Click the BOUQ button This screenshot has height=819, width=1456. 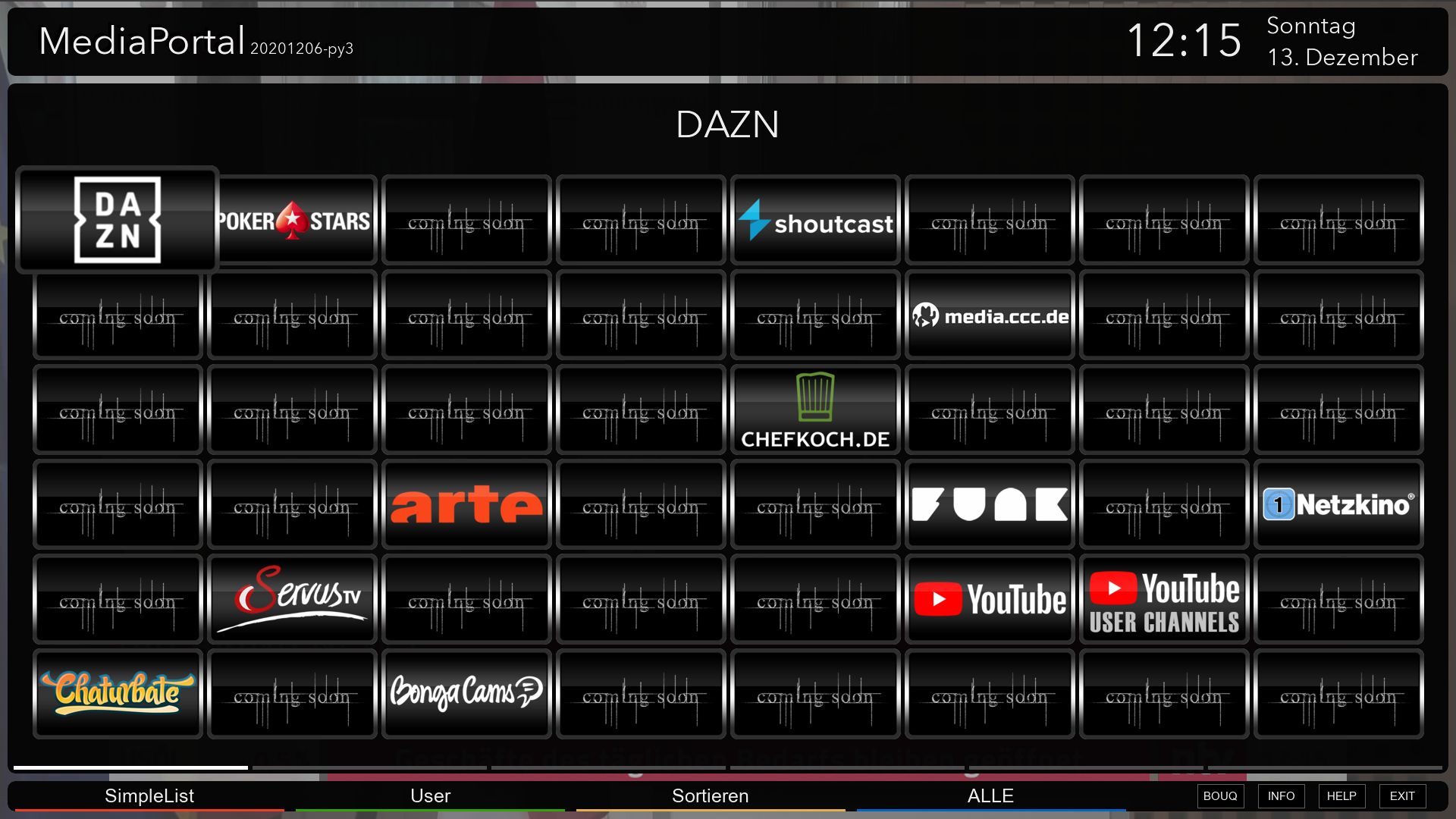click(x=1219, y=795)
